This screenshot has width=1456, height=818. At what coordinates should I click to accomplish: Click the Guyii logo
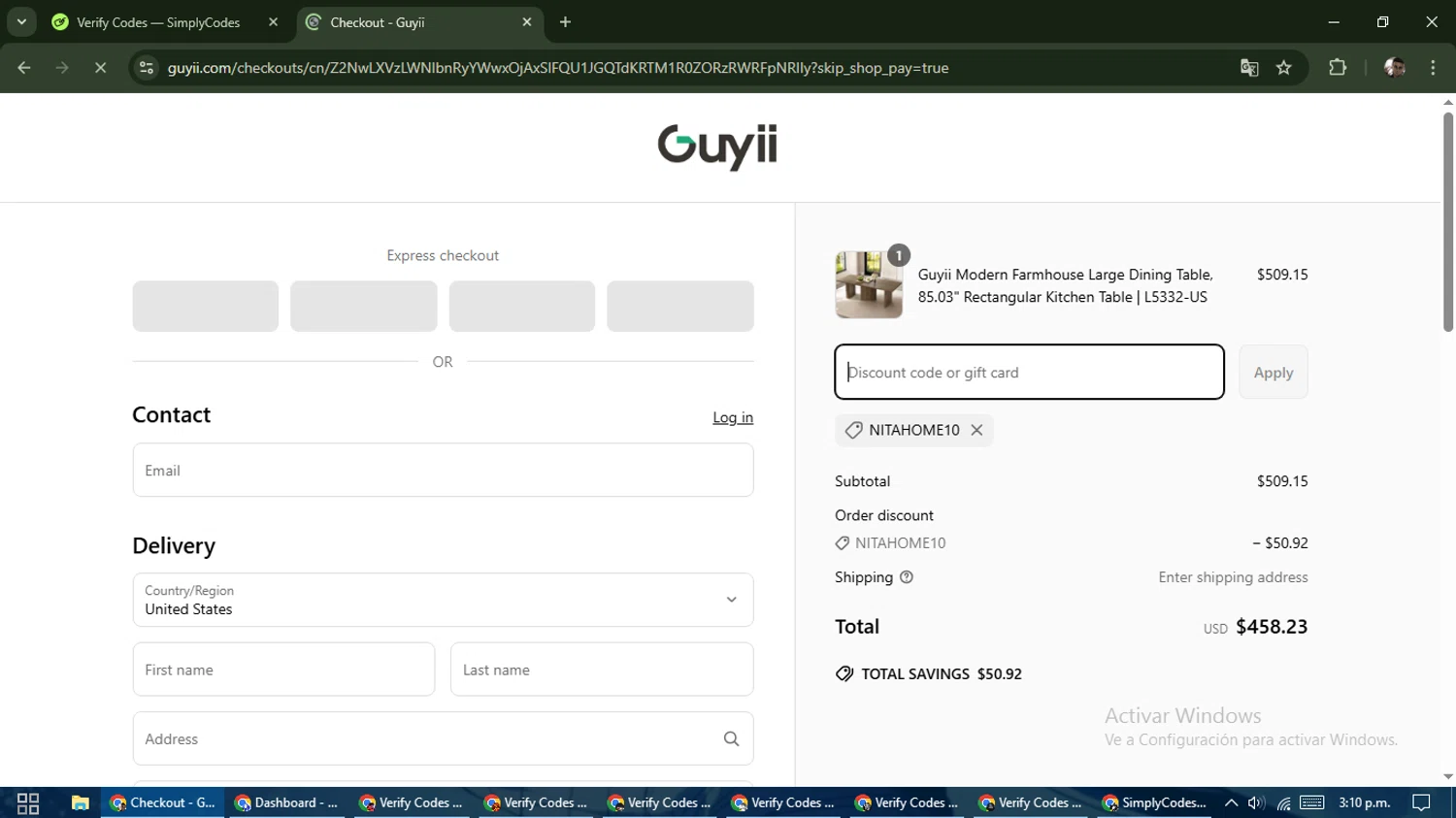[x=717, y=147]
